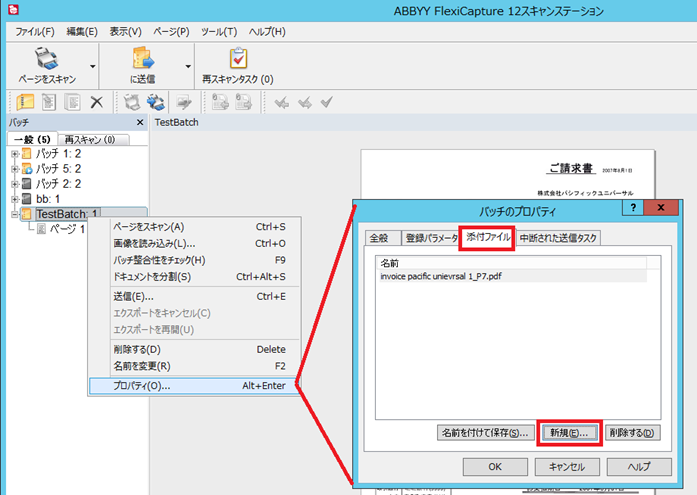Click the send arrow toolbar icon
This screenshot has height=495, width=697.
[x=184, y=102]
